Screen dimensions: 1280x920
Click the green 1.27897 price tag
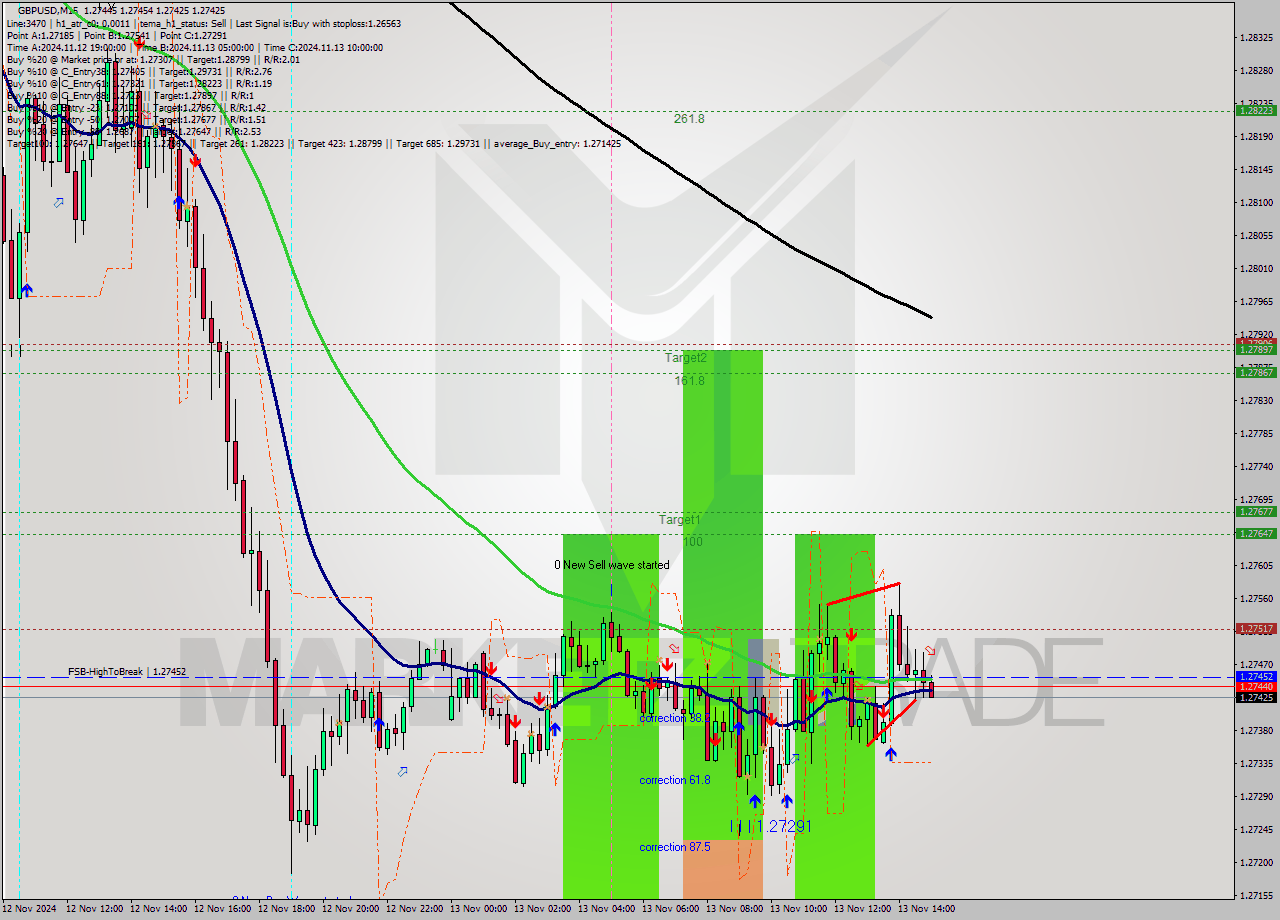[1256, 349]
